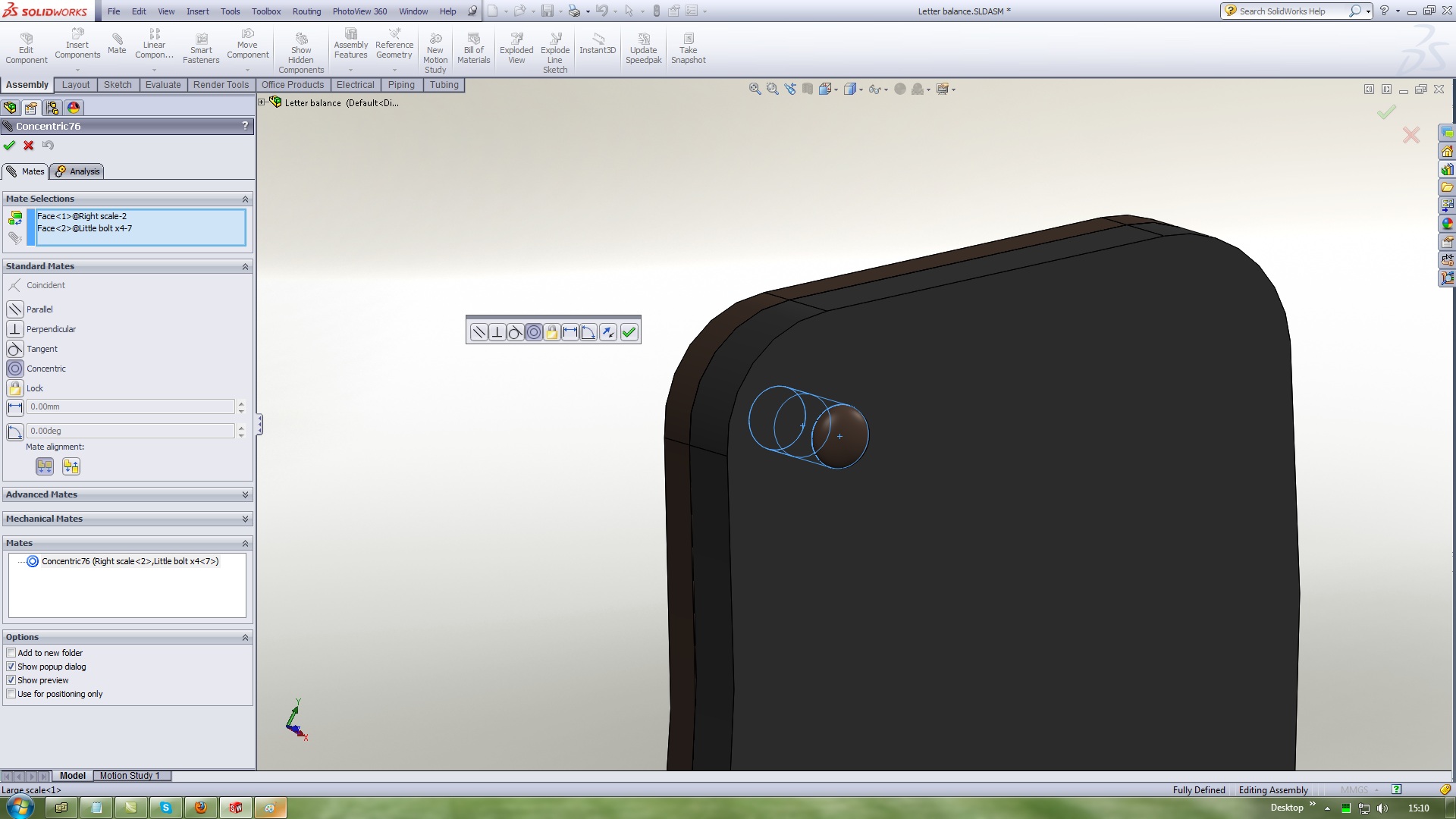This screenshot has height=819, width=1456.
Task: Click Move Component tool
Action: 248,44
